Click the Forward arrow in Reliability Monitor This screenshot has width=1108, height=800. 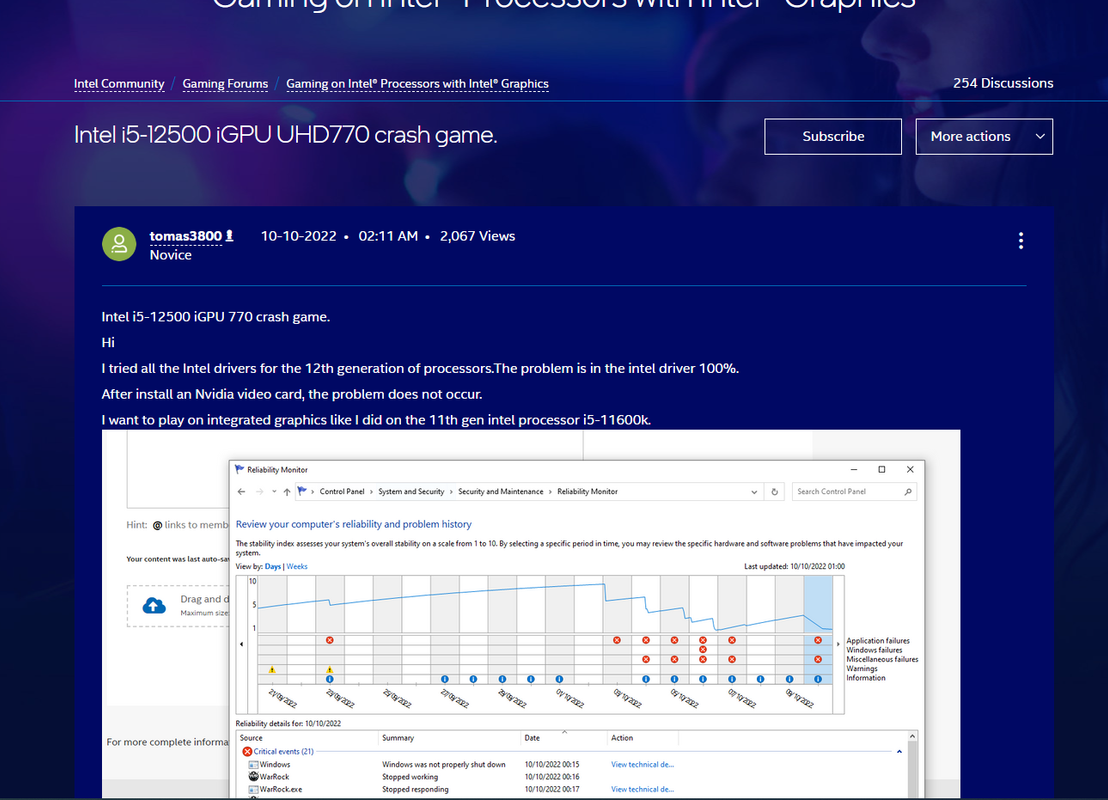(x=259, y=492)
